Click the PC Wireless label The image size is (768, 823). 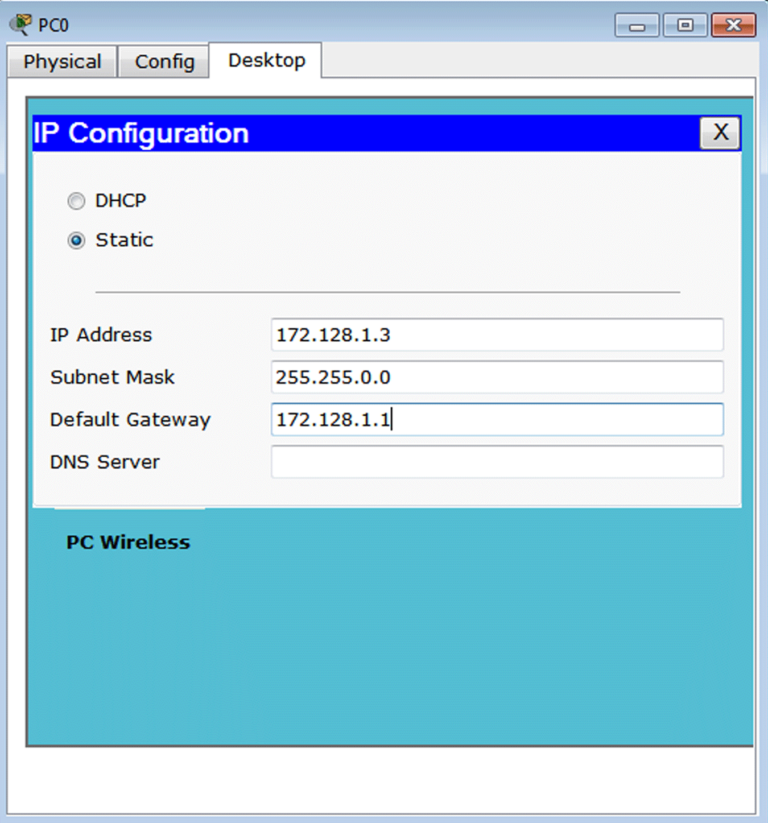coord(128,542)
